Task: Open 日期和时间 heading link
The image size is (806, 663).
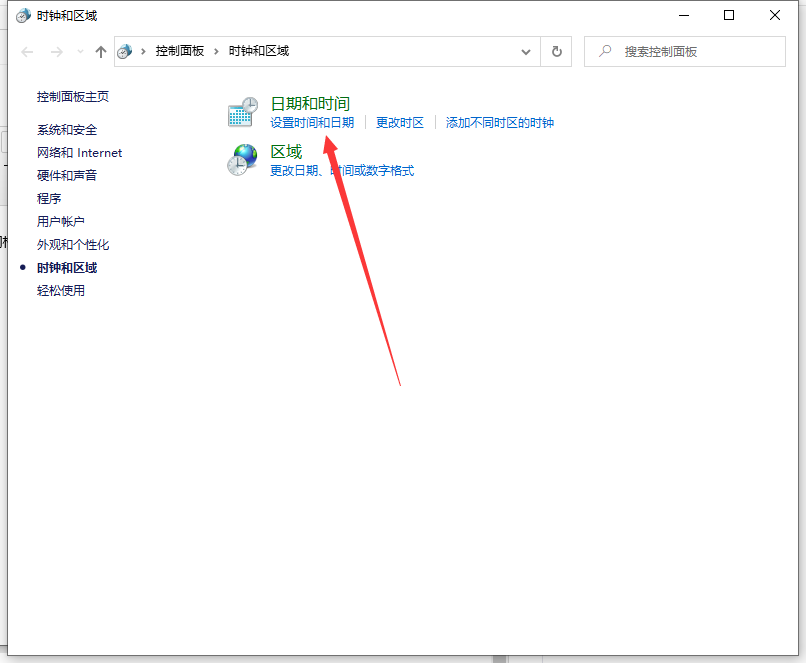Action: [x=310, y=103]
